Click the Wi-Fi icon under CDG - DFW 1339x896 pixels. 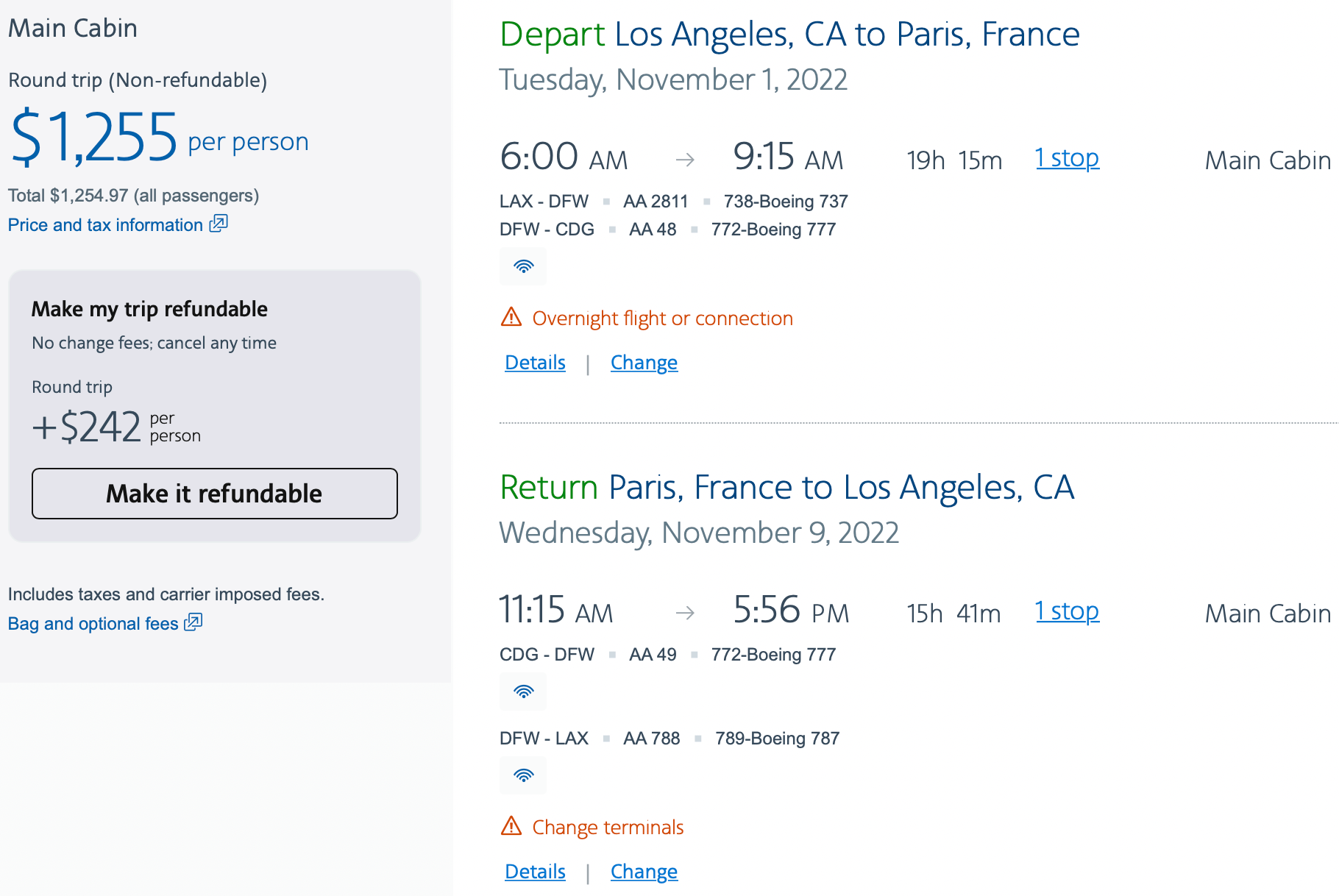pos(523,691)
